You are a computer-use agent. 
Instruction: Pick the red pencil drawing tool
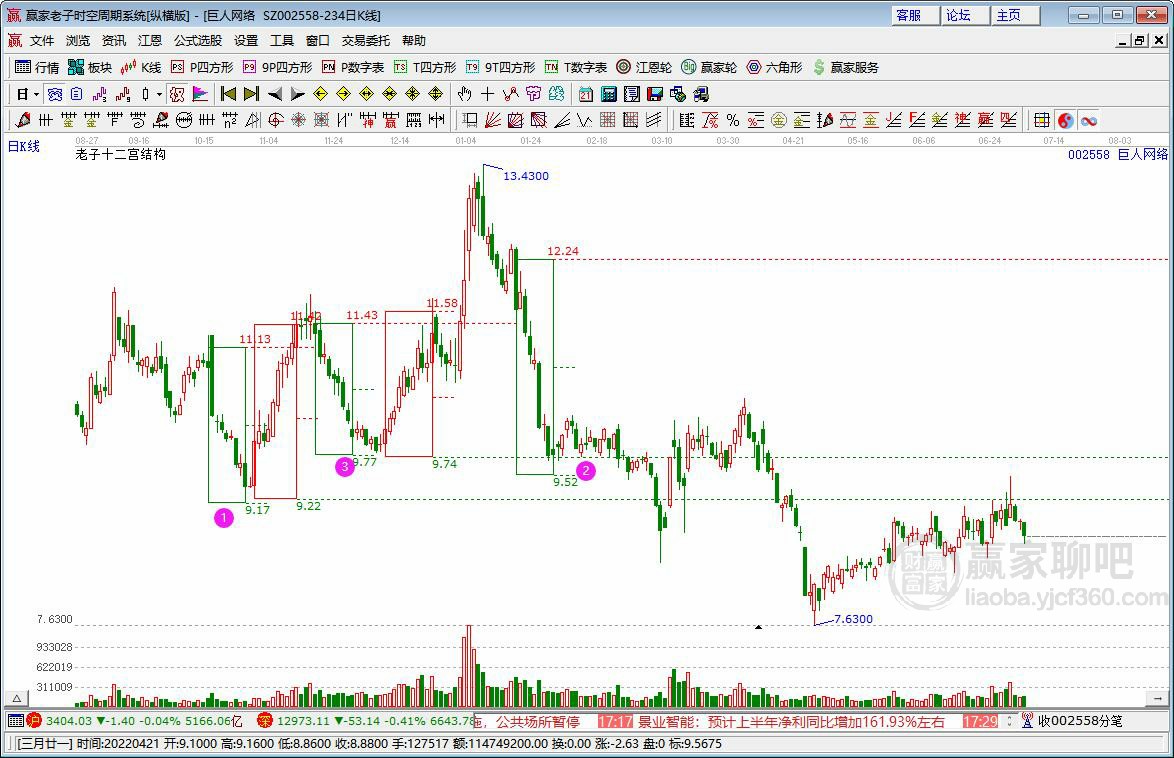[23, 120]
